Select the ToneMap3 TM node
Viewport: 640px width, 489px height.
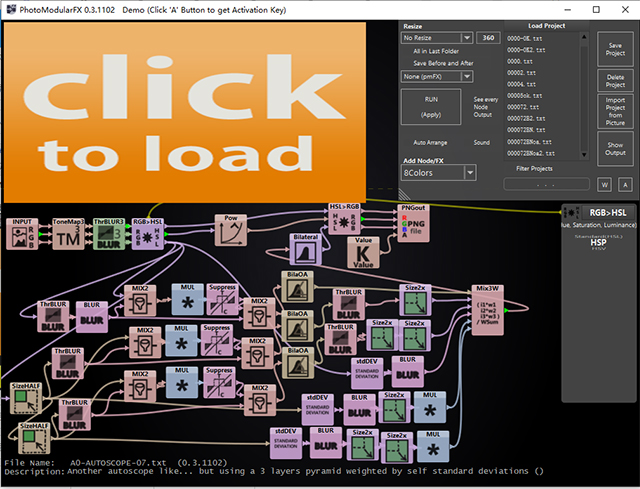68,234
